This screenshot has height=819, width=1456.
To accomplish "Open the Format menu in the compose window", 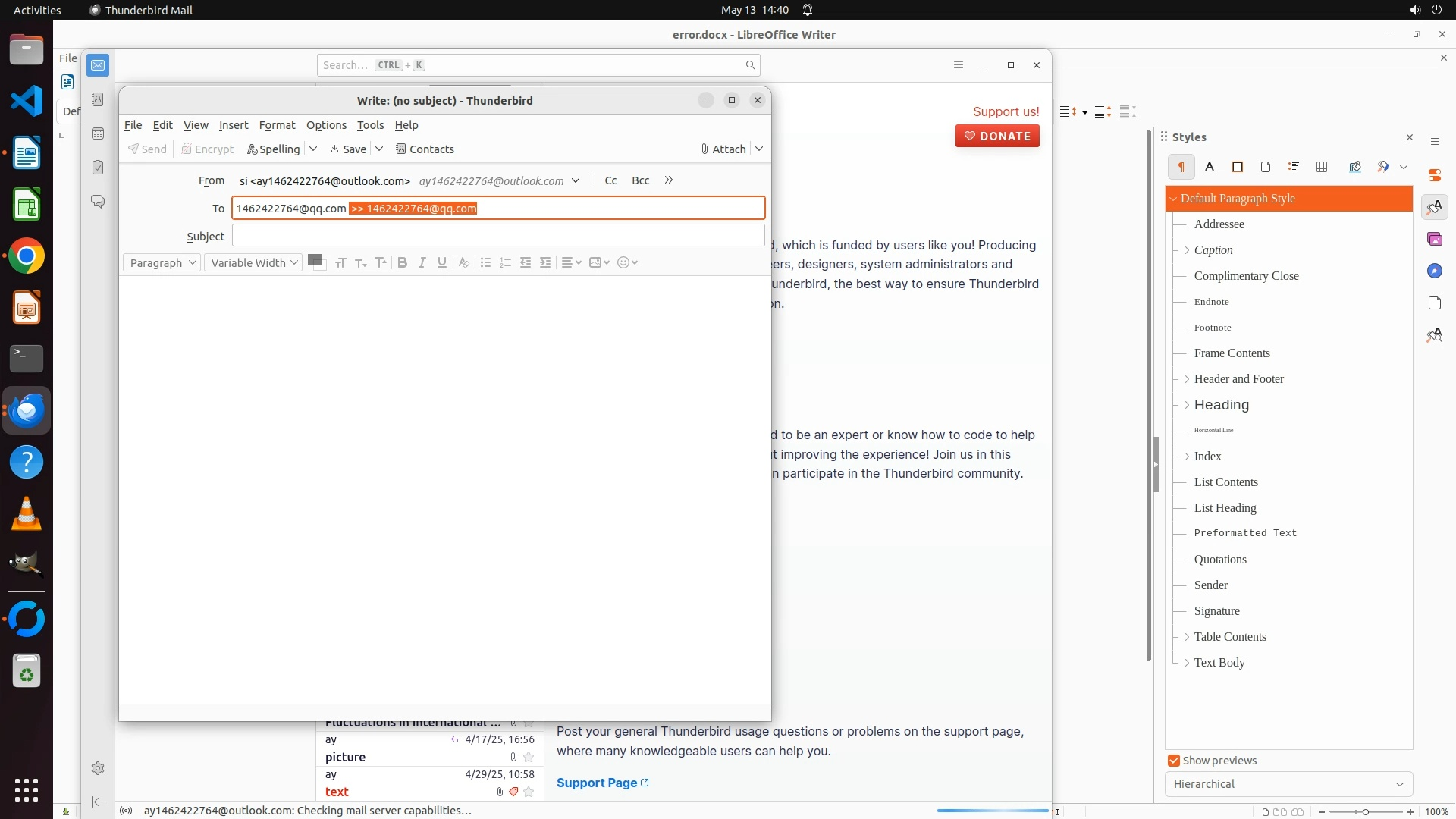I will pyautogui.click(x=277, y=125).
